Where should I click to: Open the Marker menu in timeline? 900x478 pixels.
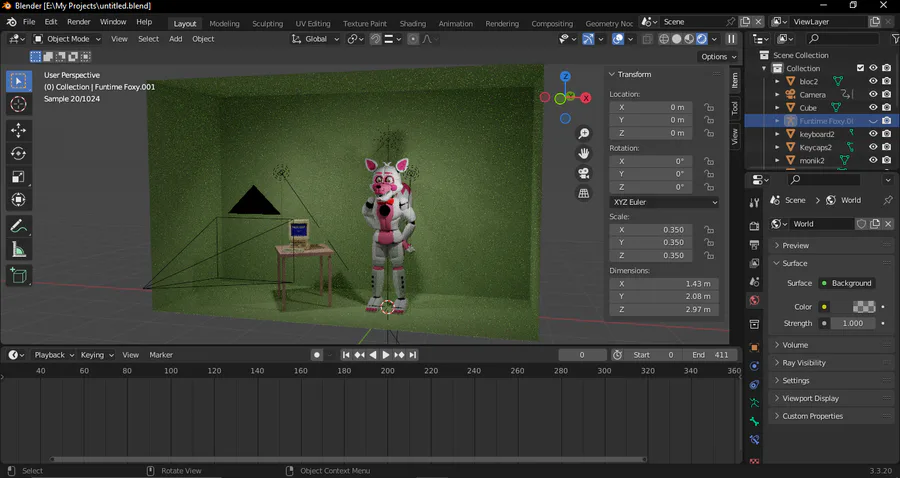(x=161, y=355)
